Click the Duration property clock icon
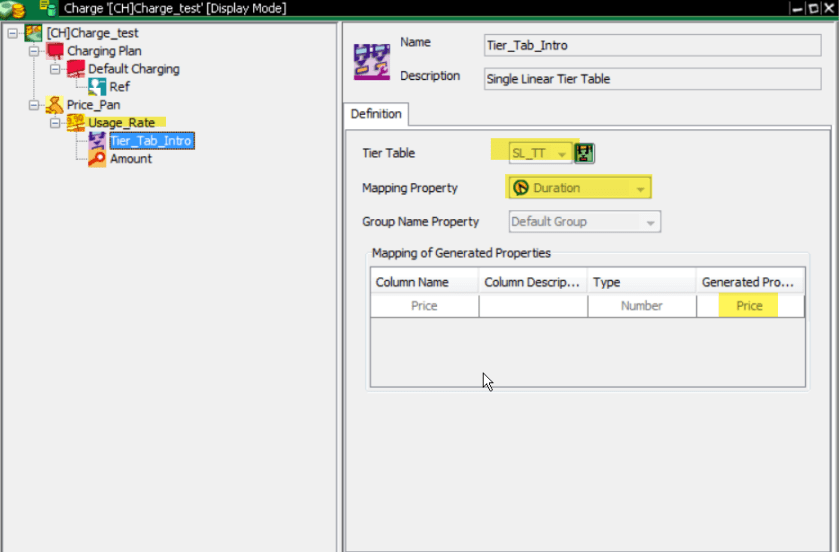Viewport: 839px width, 552px height. (x=521, y=188)
